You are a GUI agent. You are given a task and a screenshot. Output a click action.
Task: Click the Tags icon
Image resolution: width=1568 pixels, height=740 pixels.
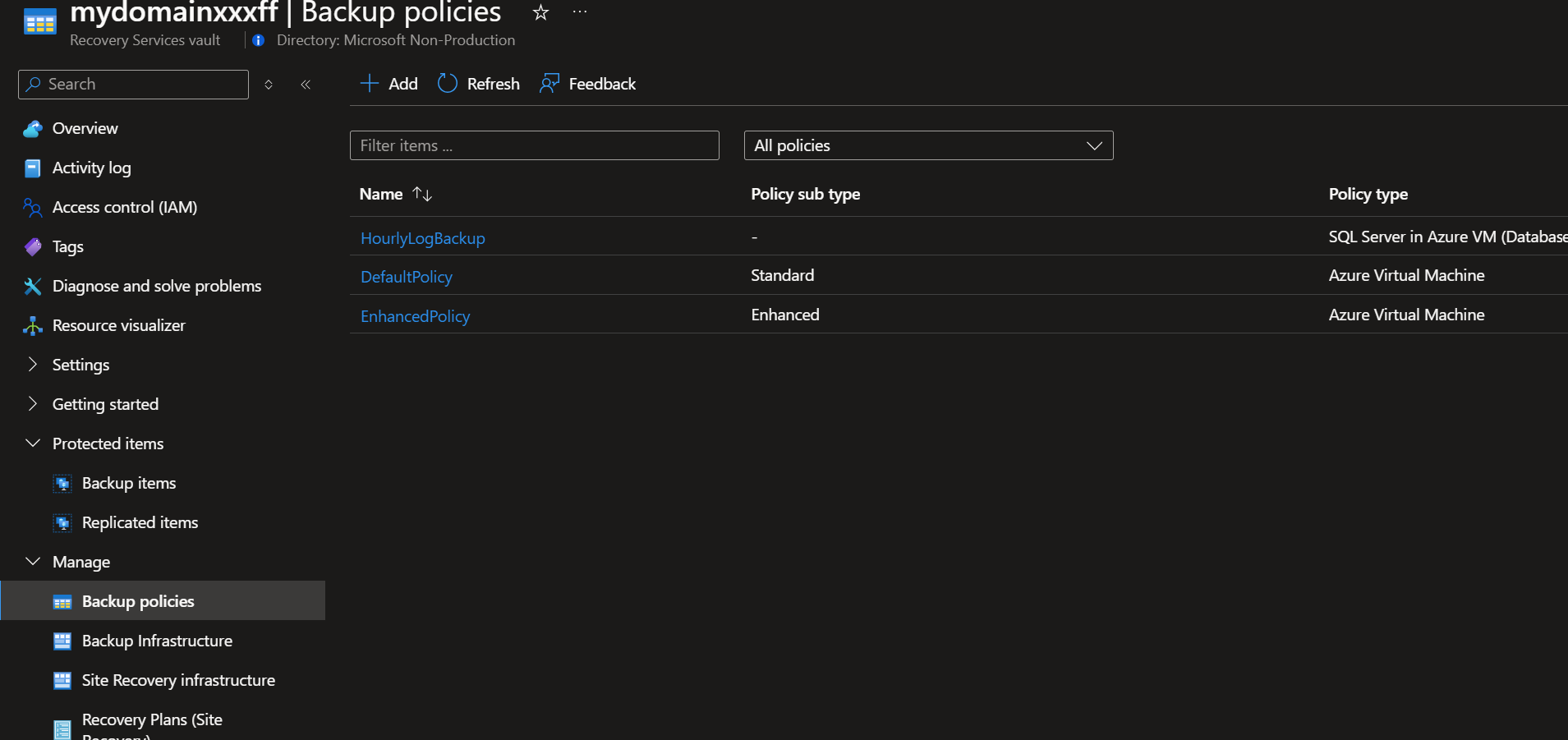[x=33, y=247]
